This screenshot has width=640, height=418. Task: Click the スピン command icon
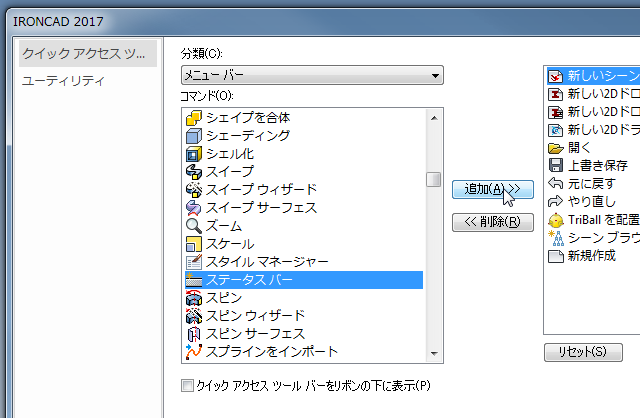tap(194, 298)
